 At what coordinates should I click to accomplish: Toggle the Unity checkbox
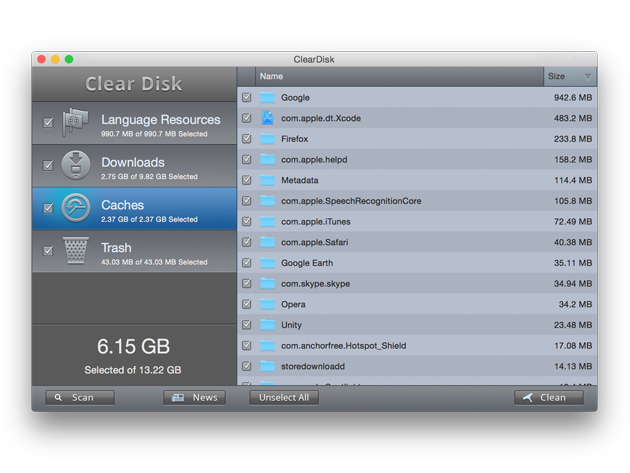(247, 325)
